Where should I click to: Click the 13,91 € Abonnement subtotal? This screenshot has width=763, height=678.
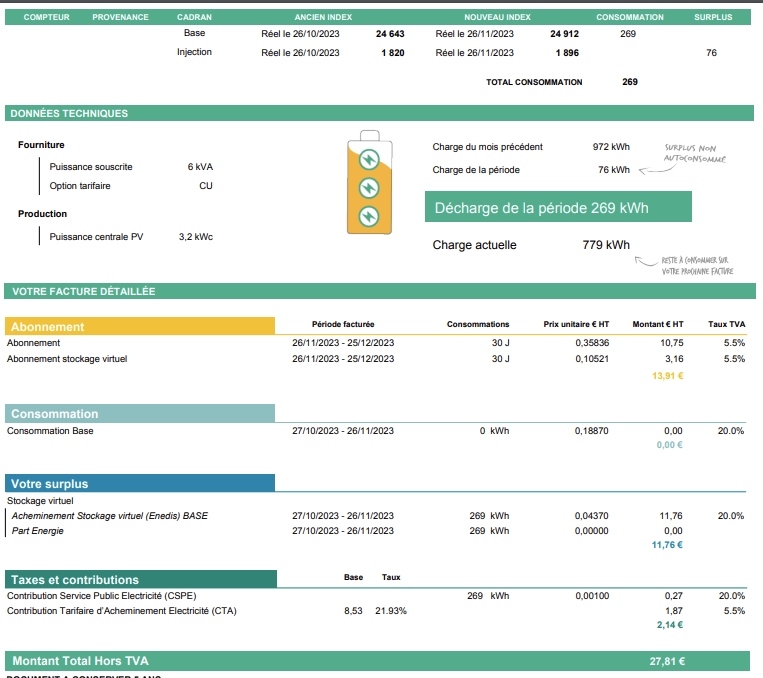667,375
